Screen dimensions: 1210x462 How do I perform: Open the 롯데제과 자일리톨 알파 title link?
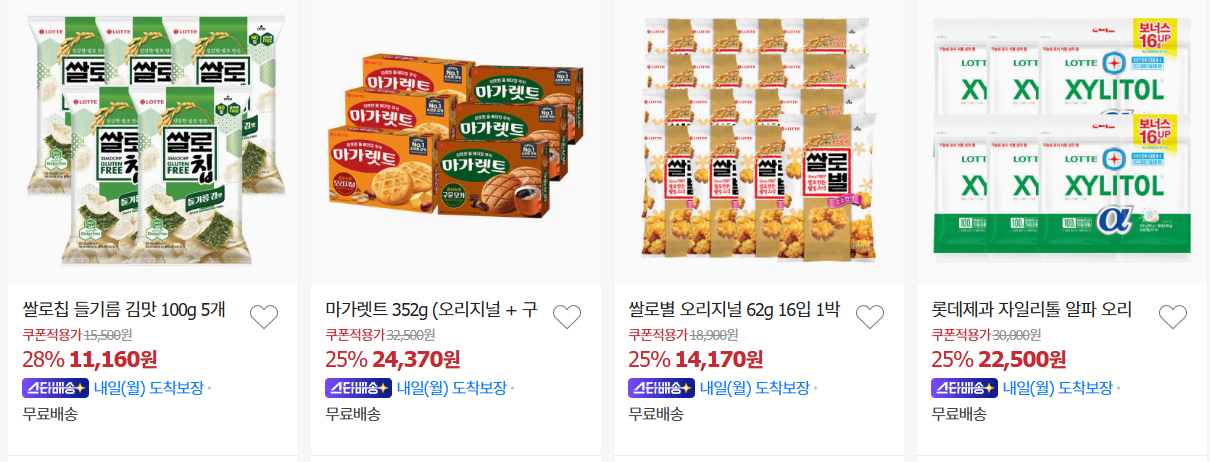click(x=1032, y=310)
